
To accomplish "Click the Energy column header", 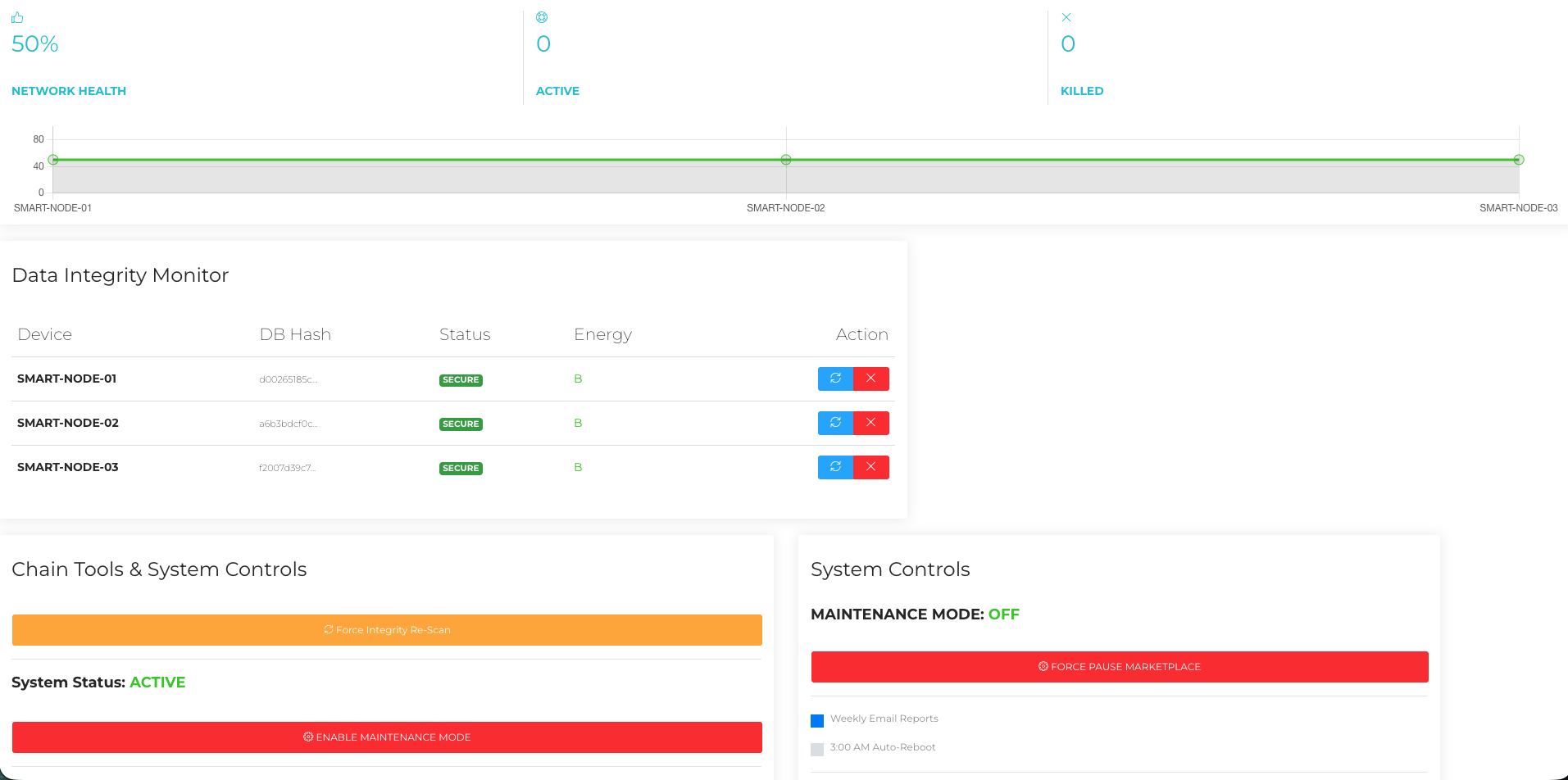I will pyautogui.click(x=602, y=334).
